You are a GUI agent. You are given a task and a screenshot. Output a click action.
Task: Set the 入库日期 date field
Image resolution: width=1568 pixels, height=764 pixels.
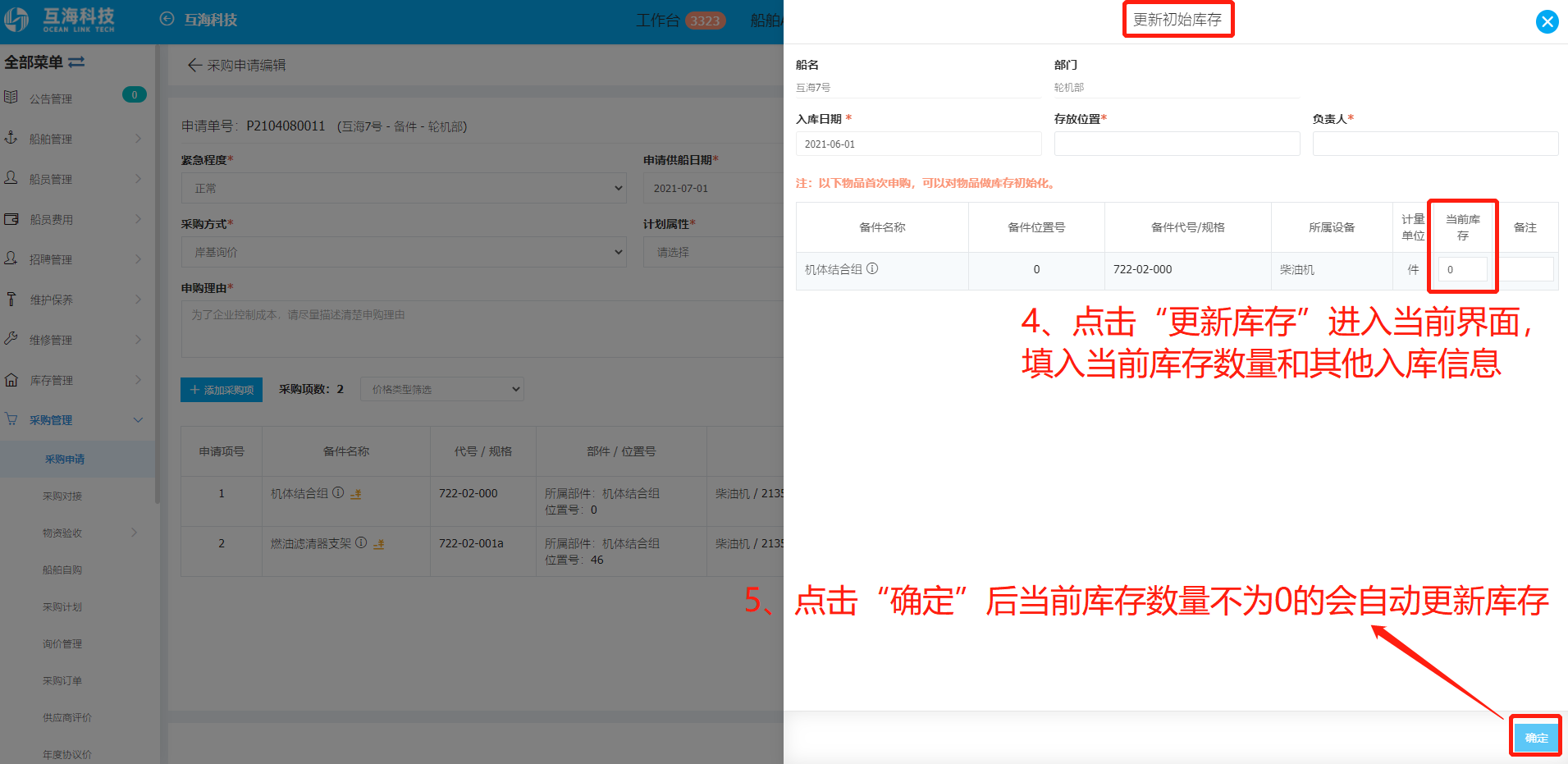[x=918, y=144]
